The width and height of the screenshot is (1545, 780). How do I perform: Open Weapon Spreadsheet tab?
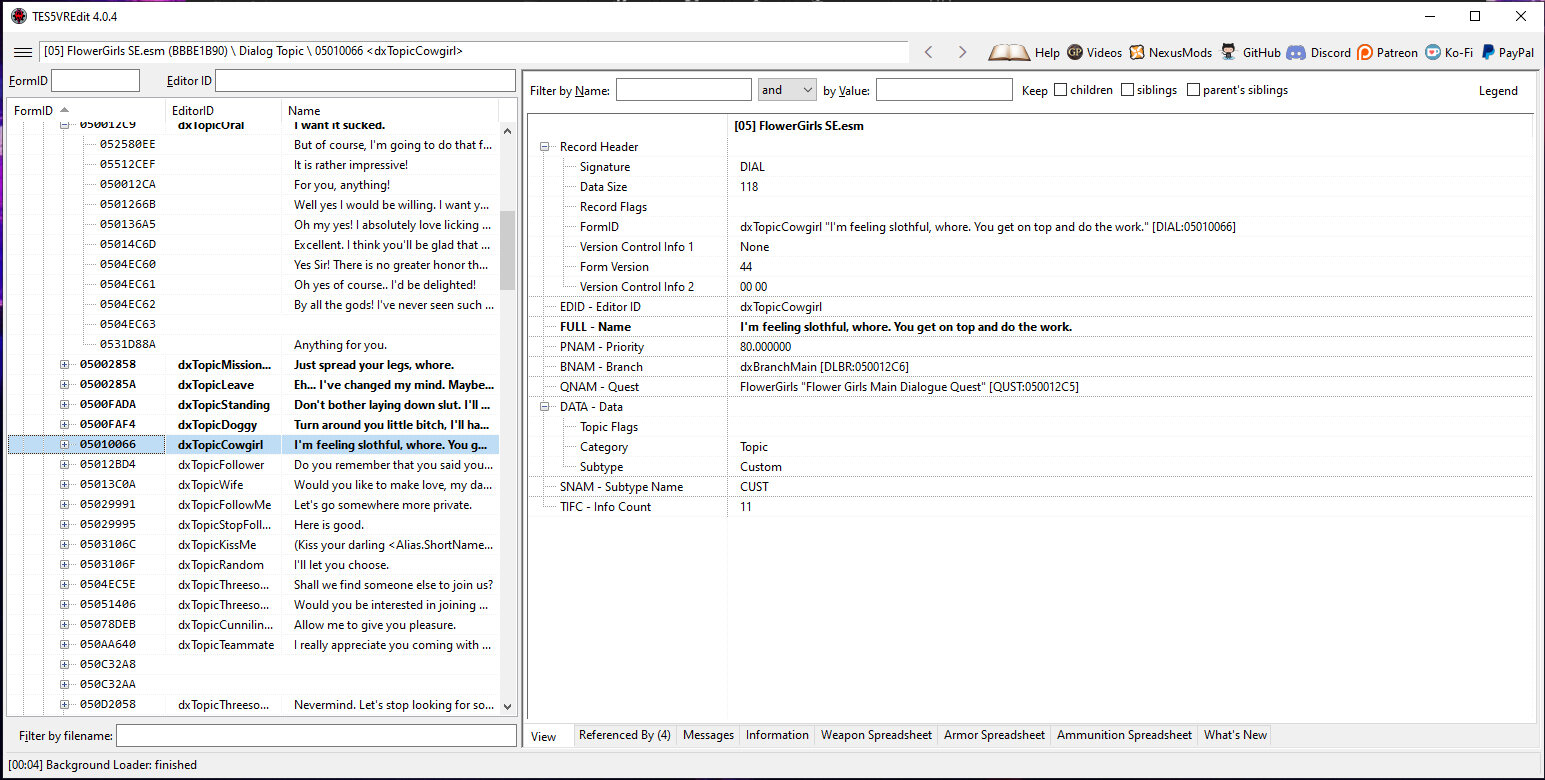coord(876,735)
